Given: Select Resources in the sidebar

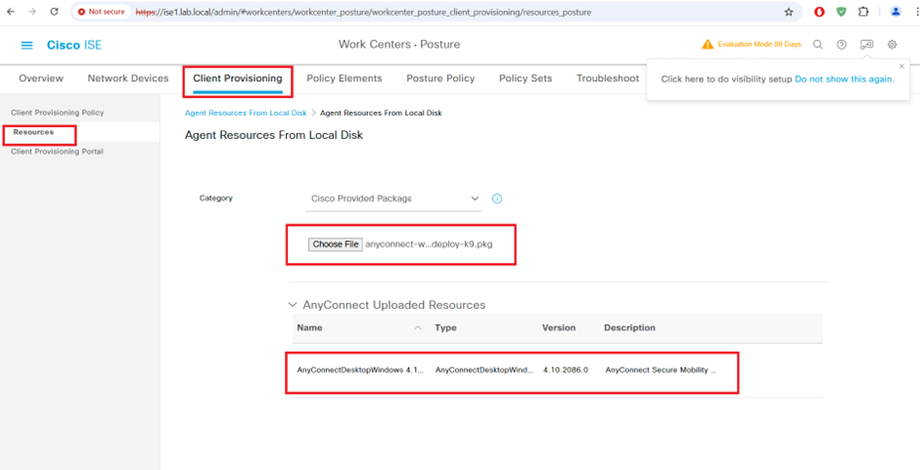Looking at the screenshot, I should click(33, 132).
